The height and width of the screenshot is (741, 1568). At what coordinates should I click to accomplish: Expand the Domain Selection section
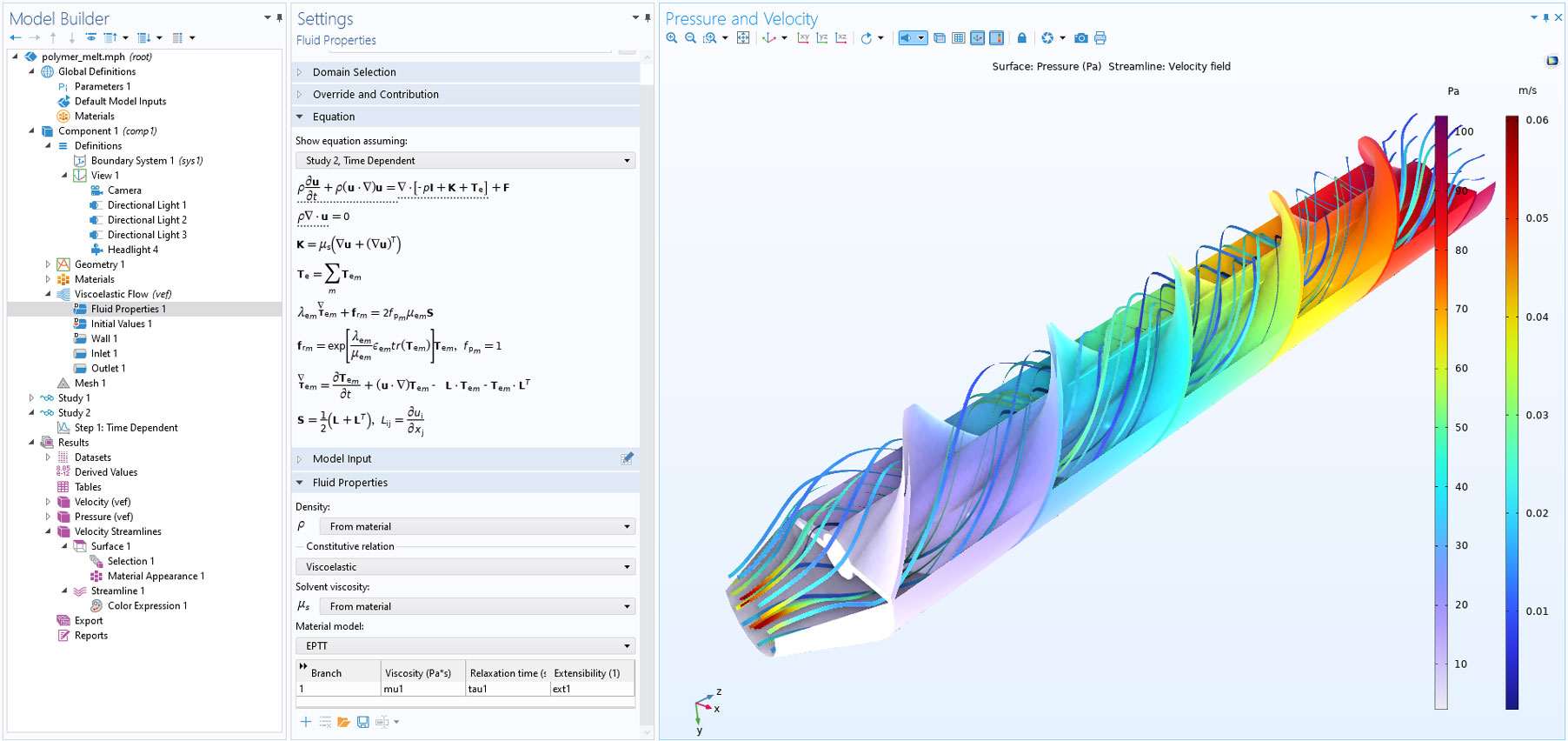[355, 72]
